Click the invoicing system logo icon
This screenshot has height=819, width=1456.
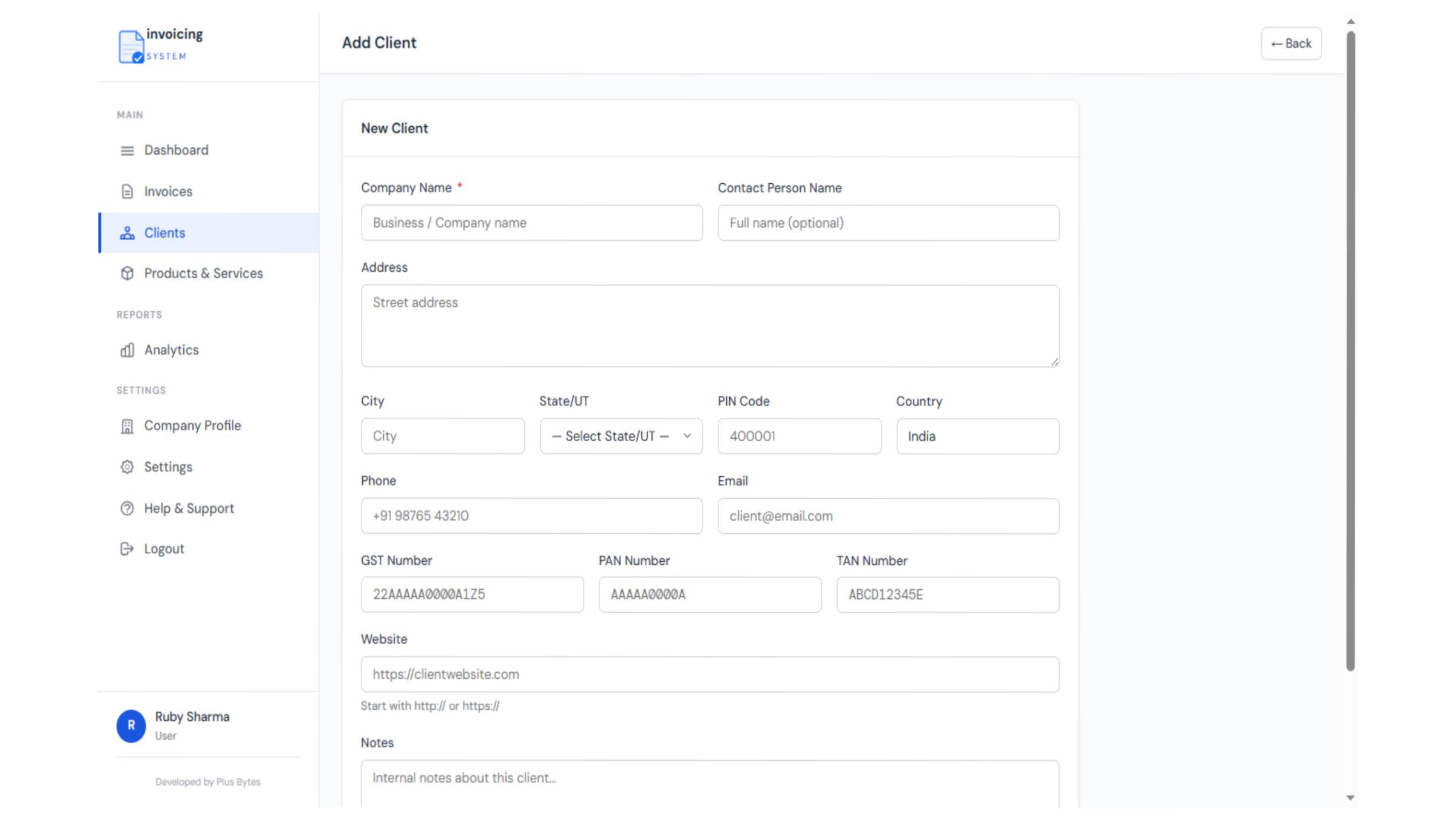(x=131, y=47)
